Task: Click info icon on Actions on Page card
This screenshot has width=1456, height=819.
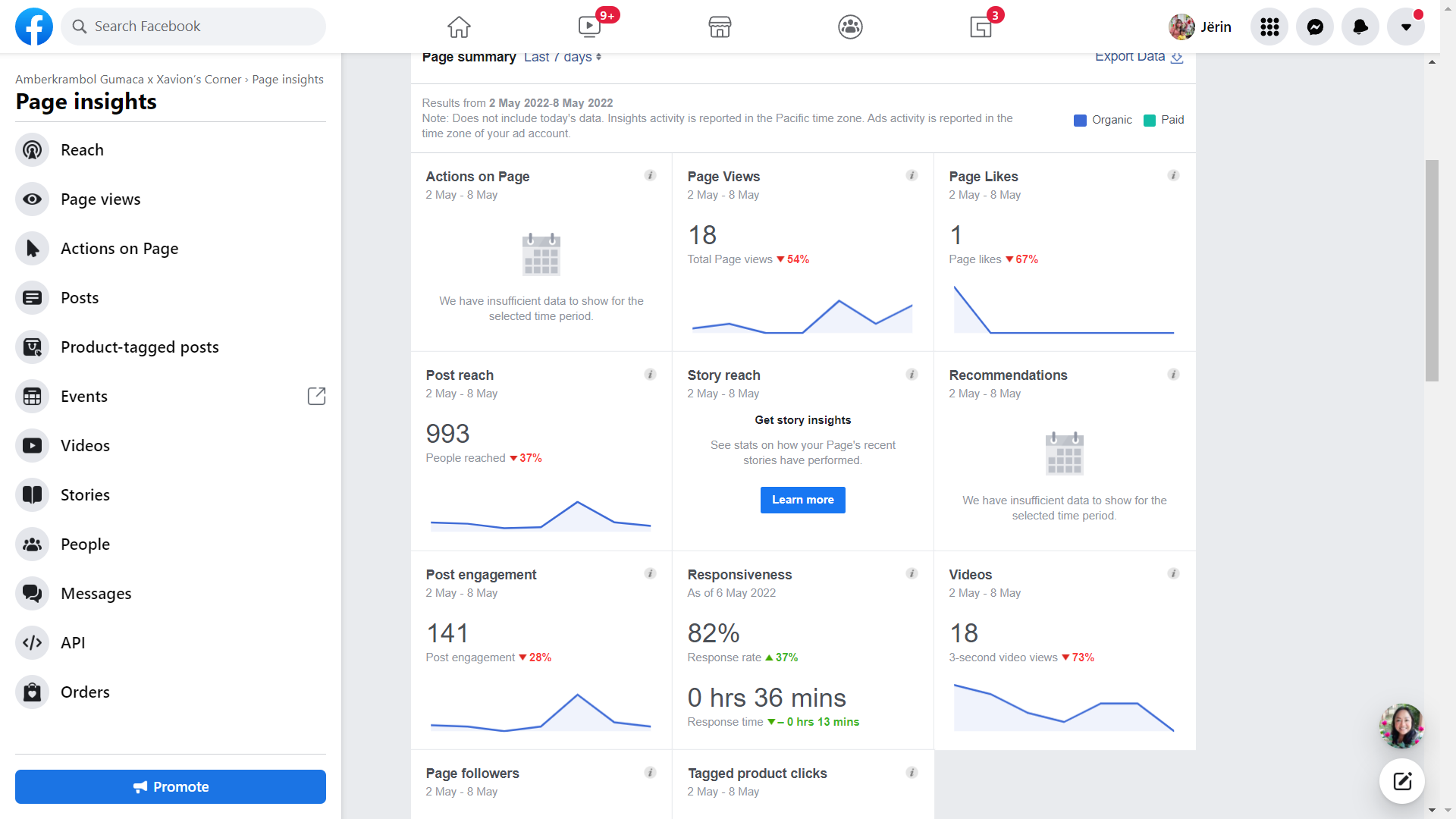Action: 650,175
